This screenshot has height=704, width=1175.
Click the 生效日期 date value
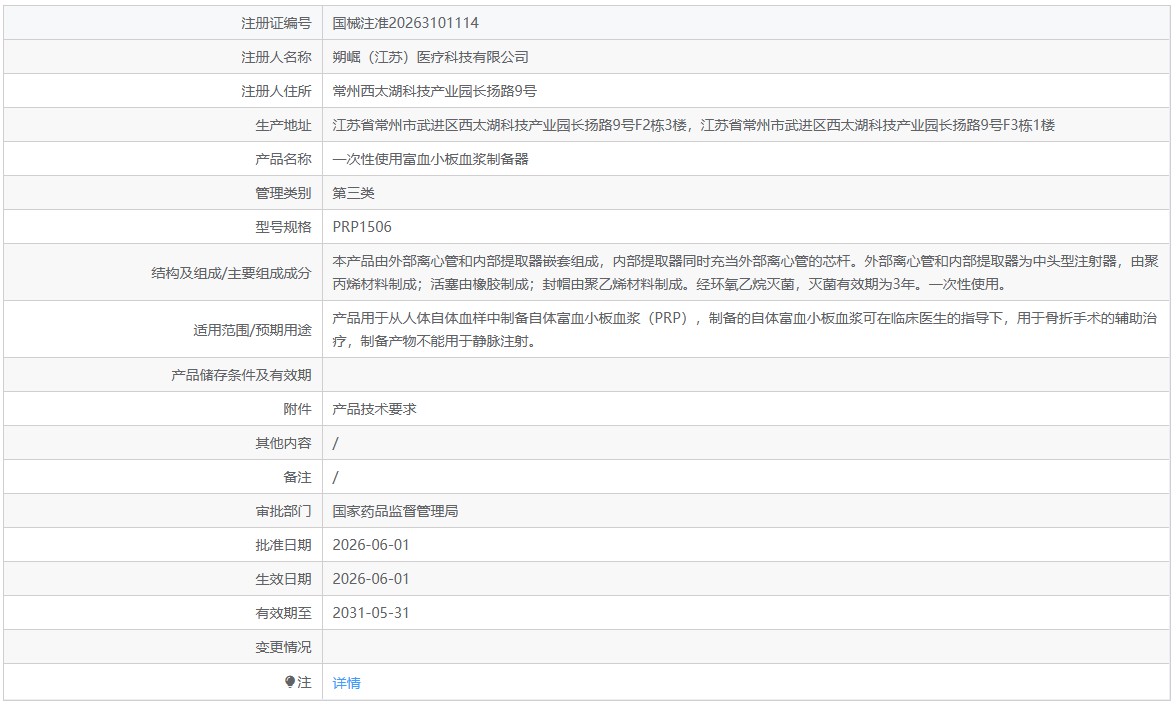tap(371, 579)
